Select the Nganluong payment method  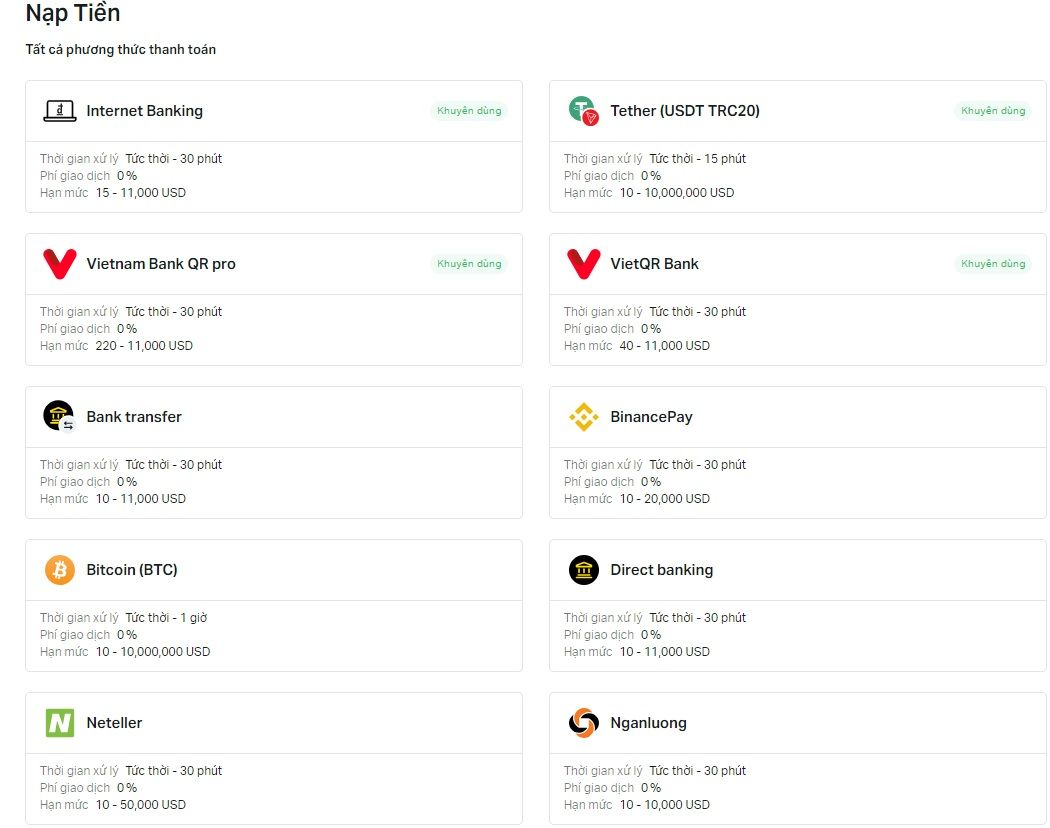click(798, 758)
